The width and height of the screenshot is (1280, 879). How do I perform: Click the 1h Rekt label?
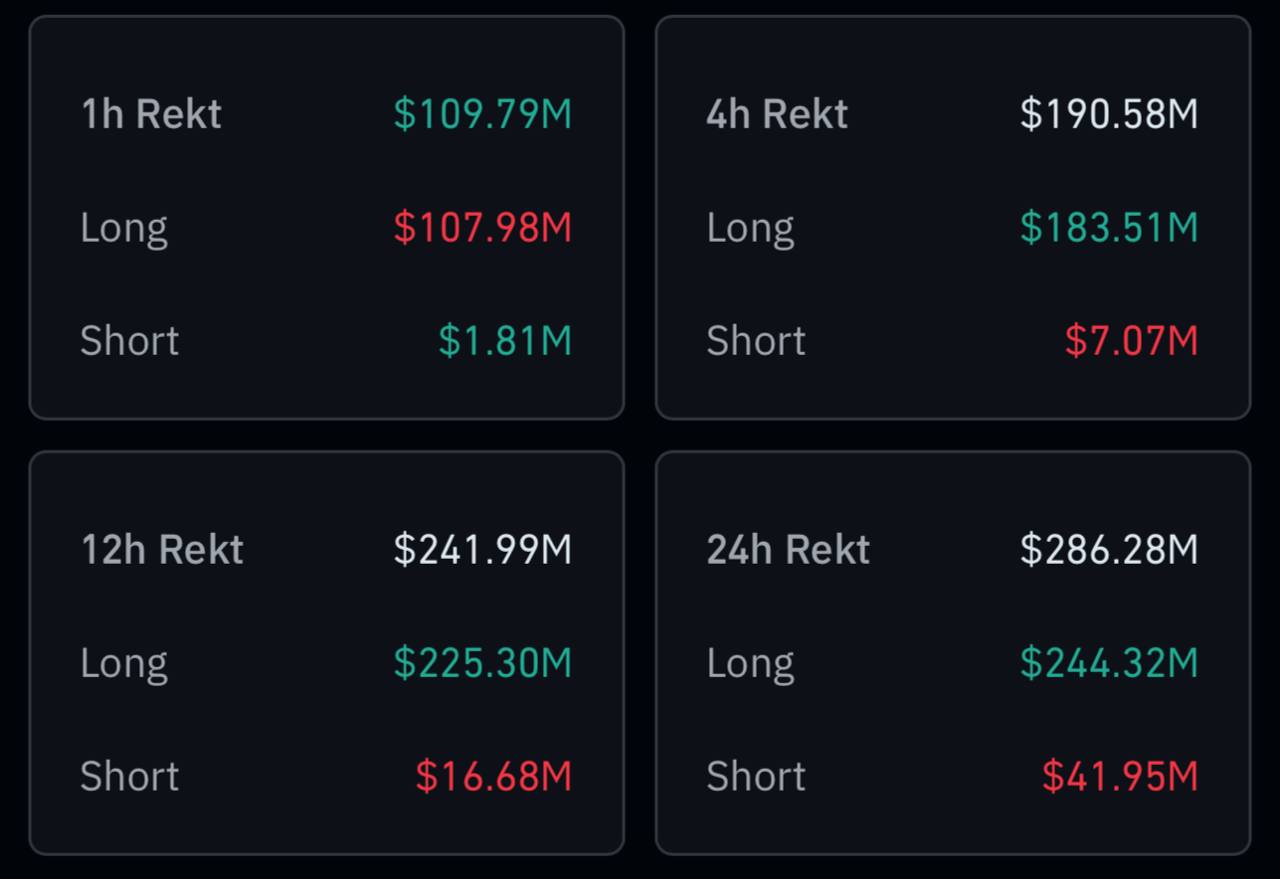point(151,114)
